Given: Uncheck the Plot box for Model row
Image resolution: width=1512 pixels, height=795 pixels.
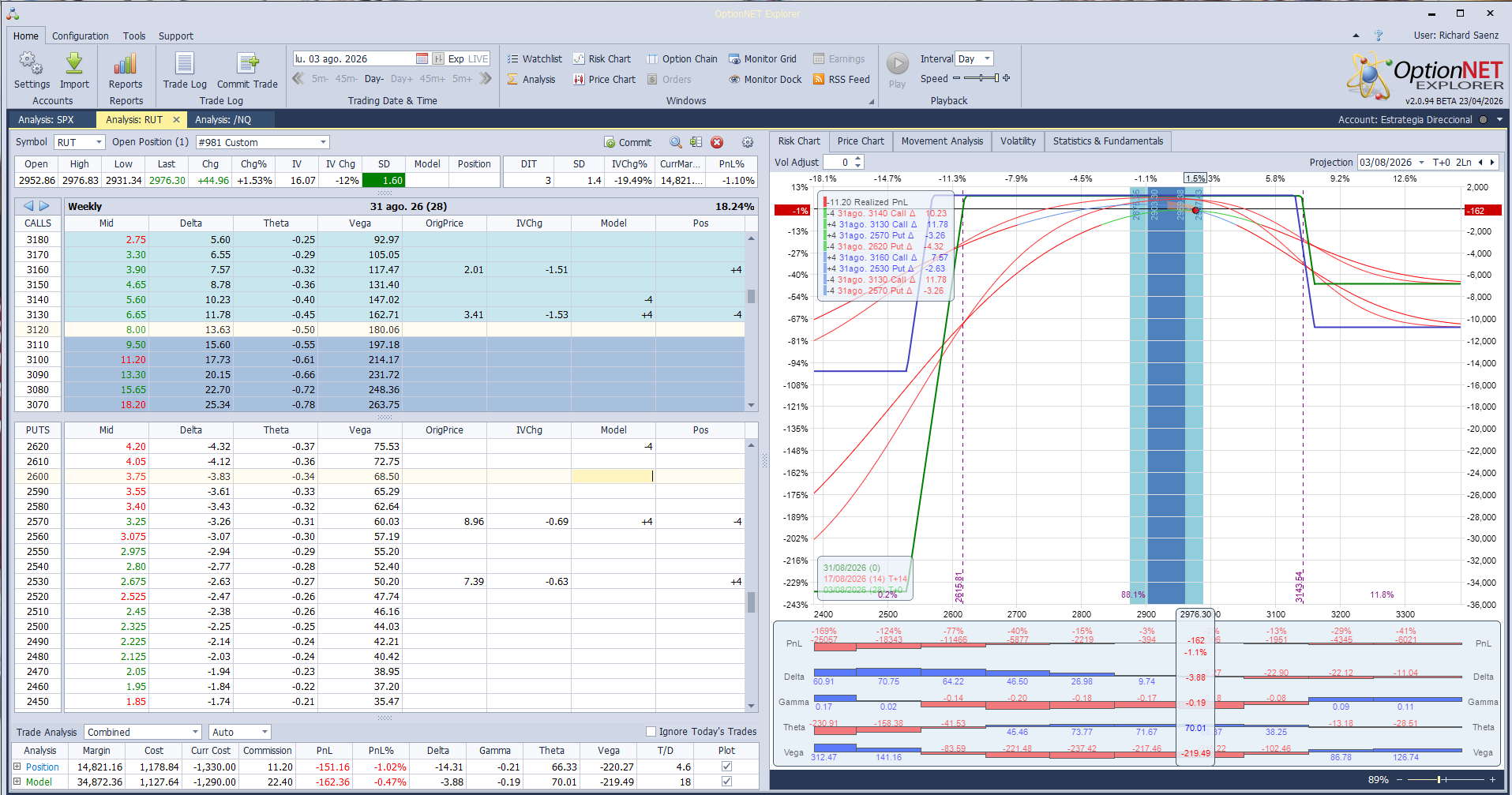Looking at the screenshot, I should [x=726, y=782].
